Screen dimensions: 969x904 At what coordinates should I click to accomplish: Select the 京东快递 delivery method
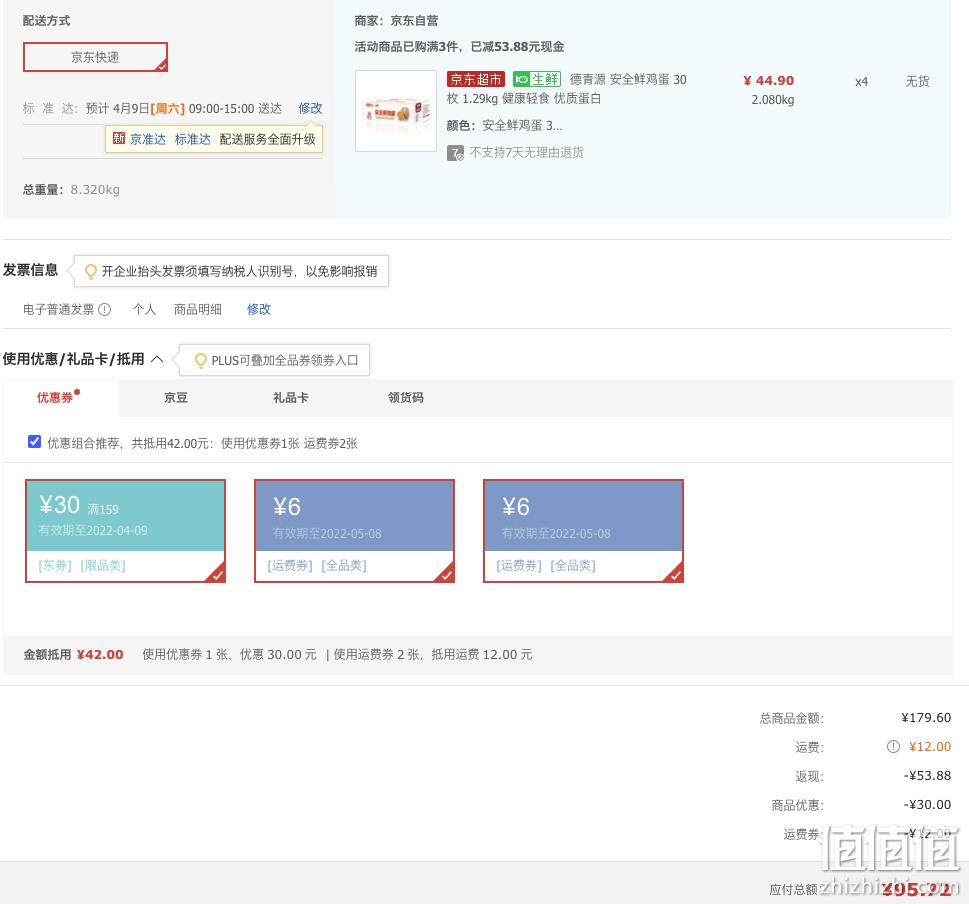click(x=95, y=57)
